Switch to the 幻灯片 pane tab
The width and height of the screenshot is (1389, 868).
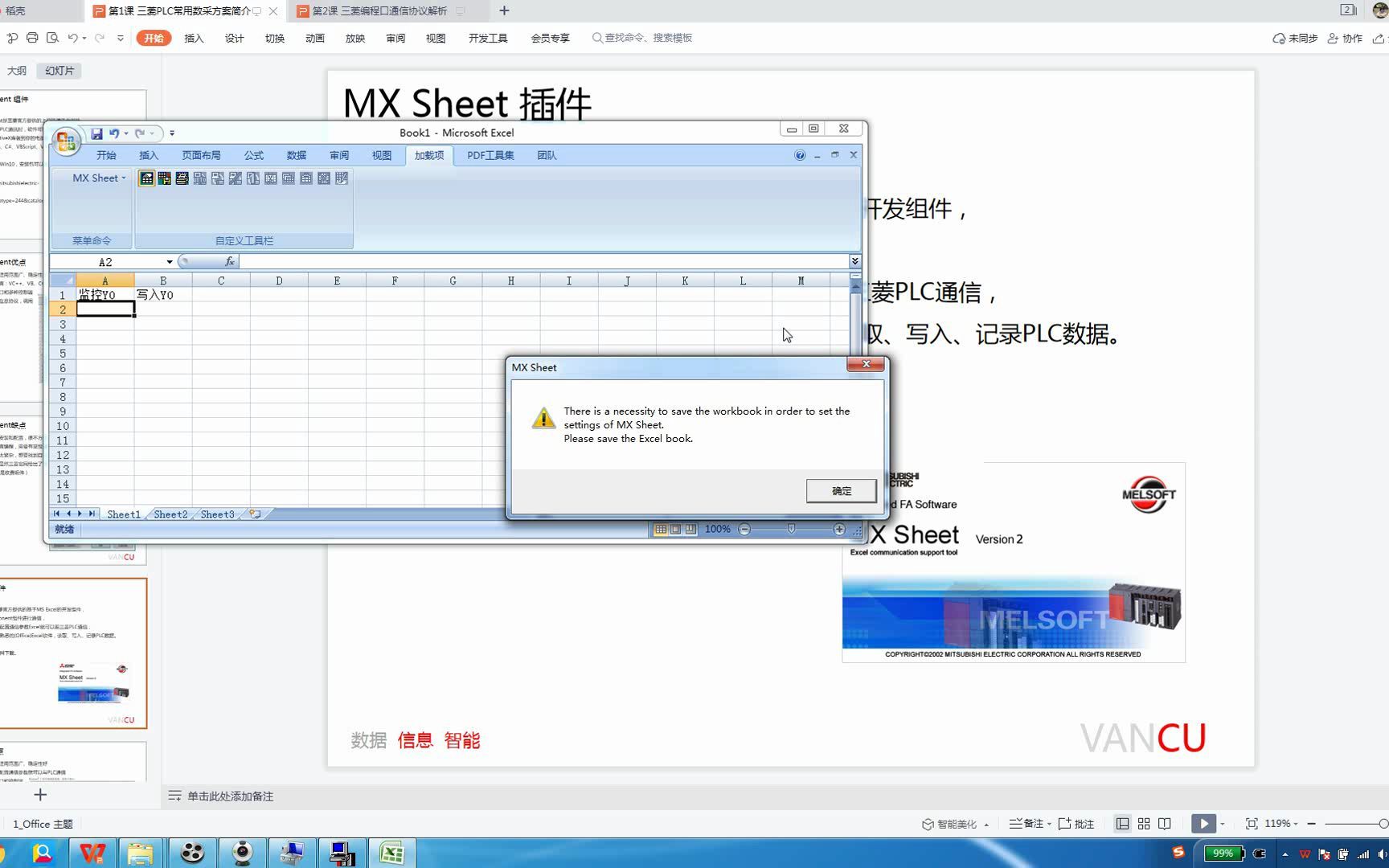coord(59,71)
